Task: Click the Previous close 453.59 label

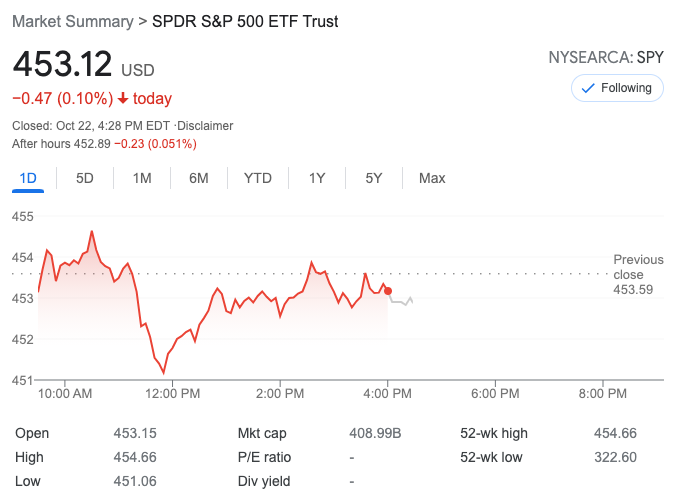Action: [x=635, y=274]
